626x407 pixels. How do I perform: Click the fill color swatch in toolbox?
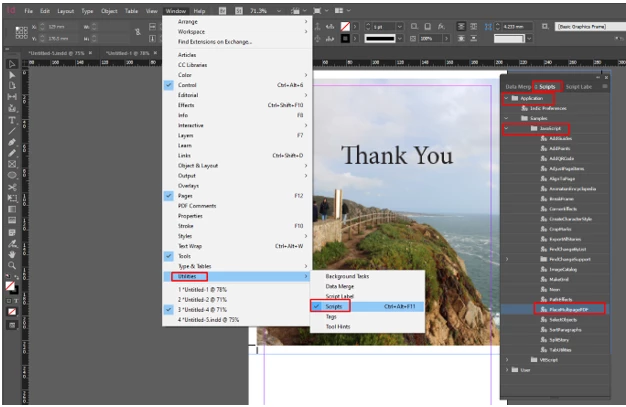tap(10, 286)
